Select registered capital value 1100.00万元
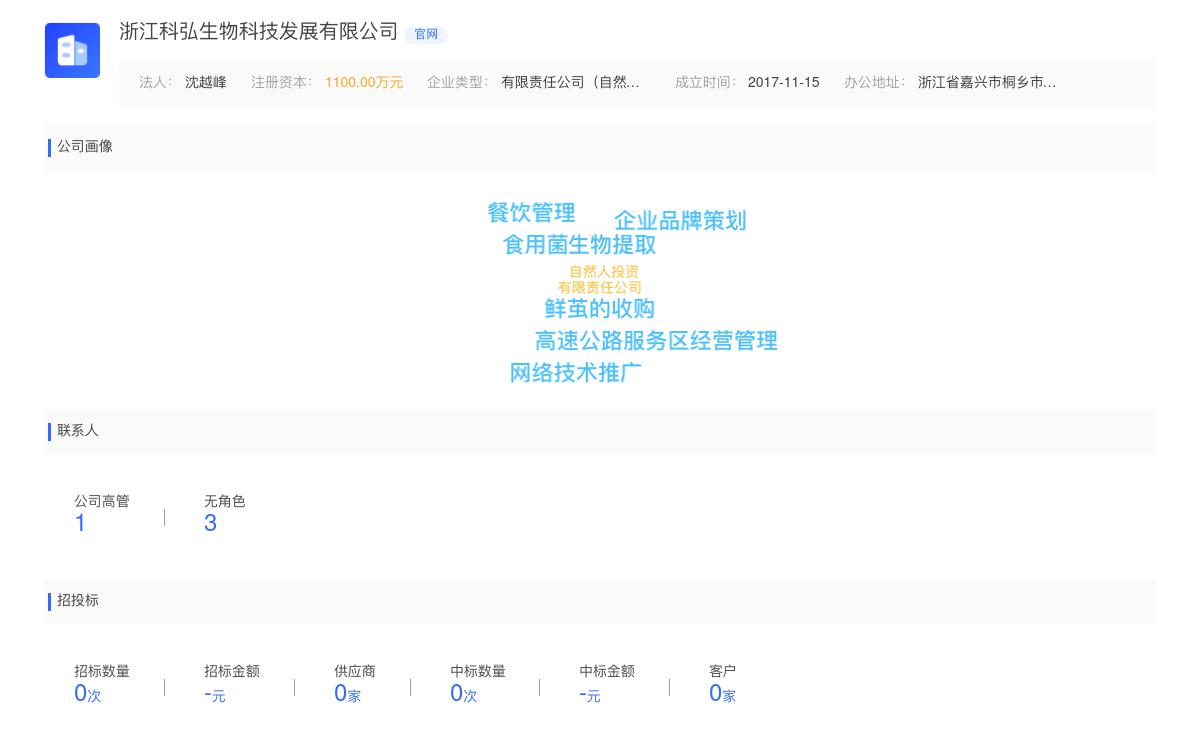This screenshot has width=1200, height=752. [364, 83]
